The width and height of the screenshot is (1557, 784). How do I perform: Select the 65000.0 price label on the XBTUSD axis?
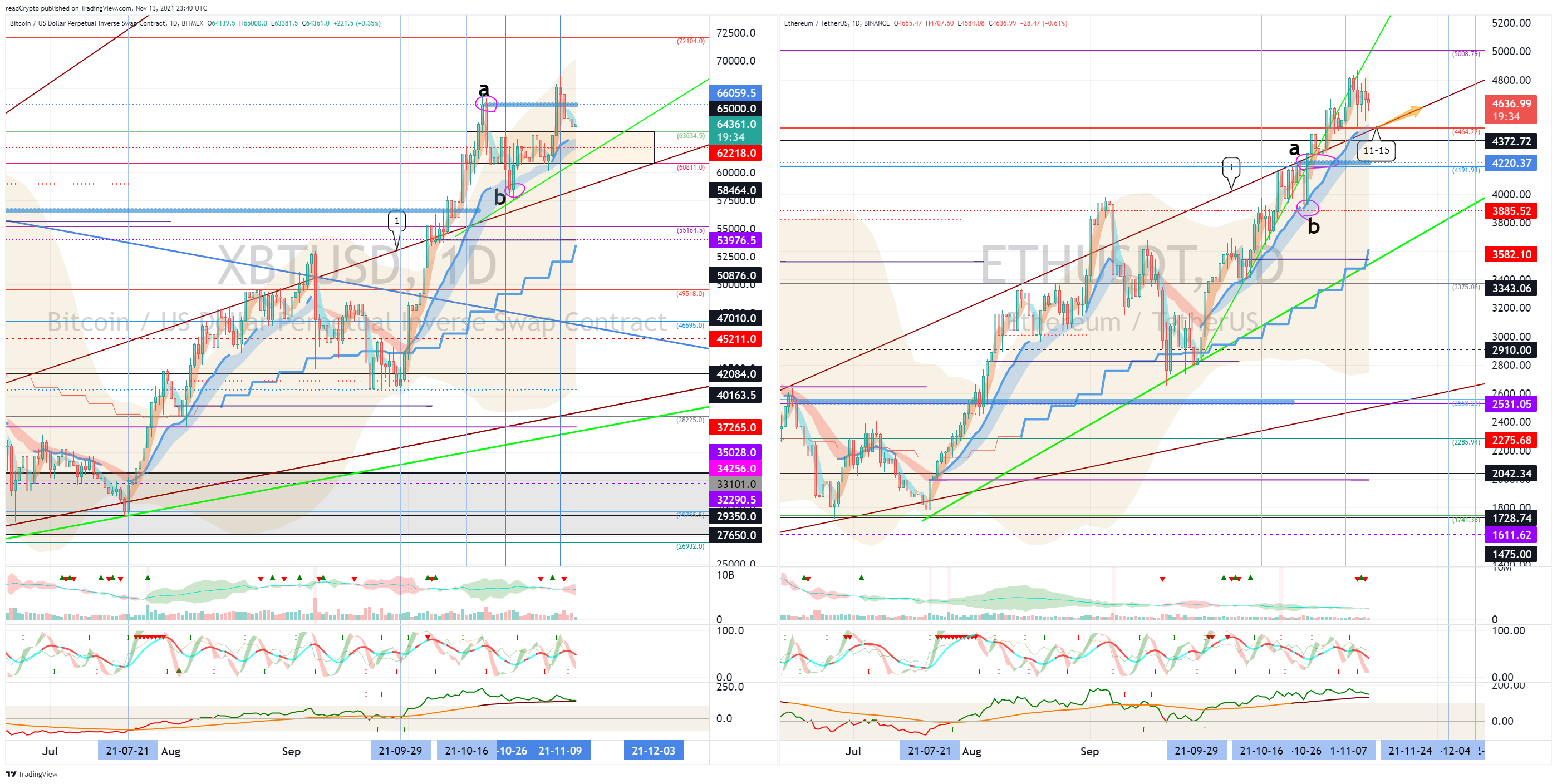tap(735, 108)
